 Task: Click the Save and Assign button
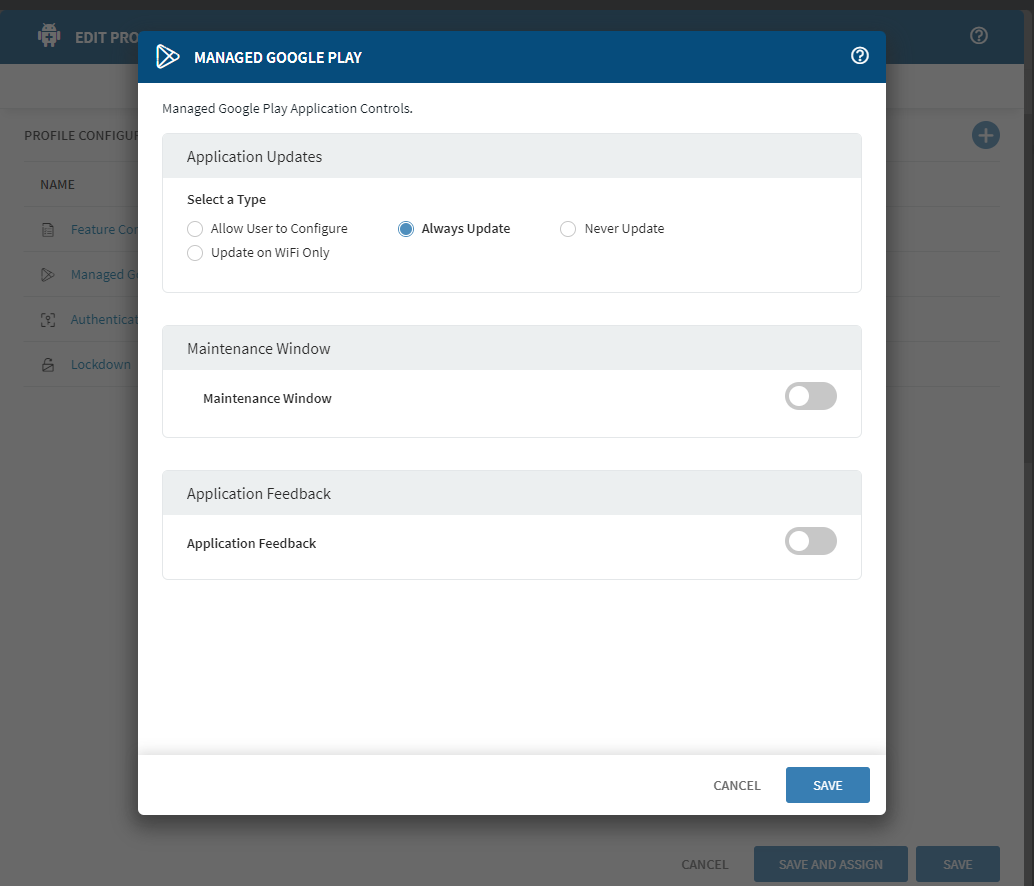[x=830, y=864]
